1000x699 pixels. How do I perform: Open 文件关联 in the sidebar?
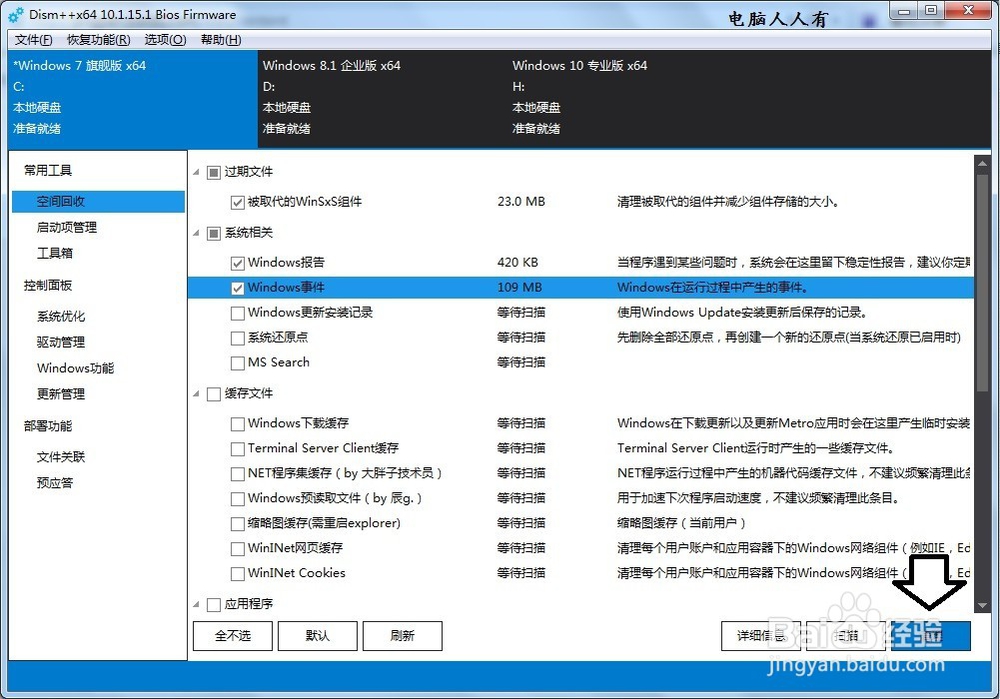click(x=61, y=457)
